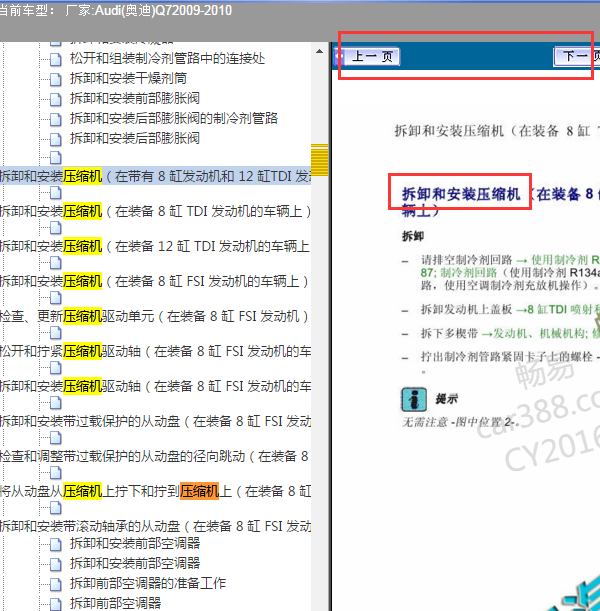Click the 拆卸 section subheading
Viewport: 600px width, 611px height.
[x=413, y=236]
